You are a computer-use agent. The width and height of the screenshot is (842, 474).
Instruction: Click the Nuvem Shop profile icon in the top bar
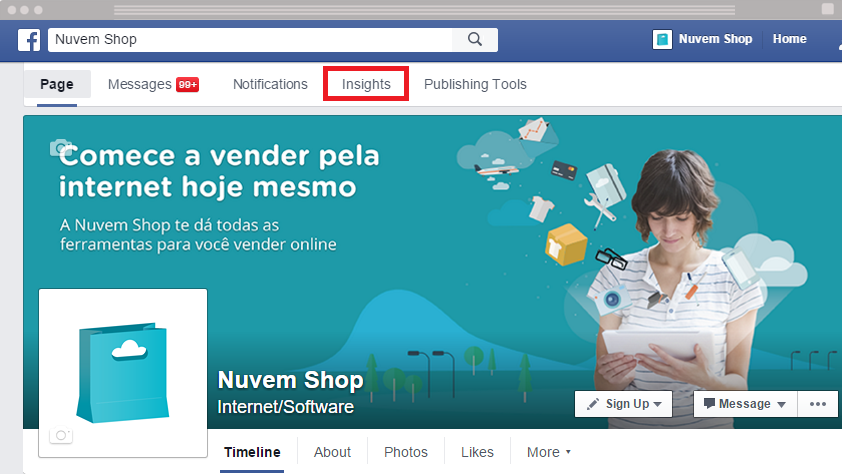662,39
